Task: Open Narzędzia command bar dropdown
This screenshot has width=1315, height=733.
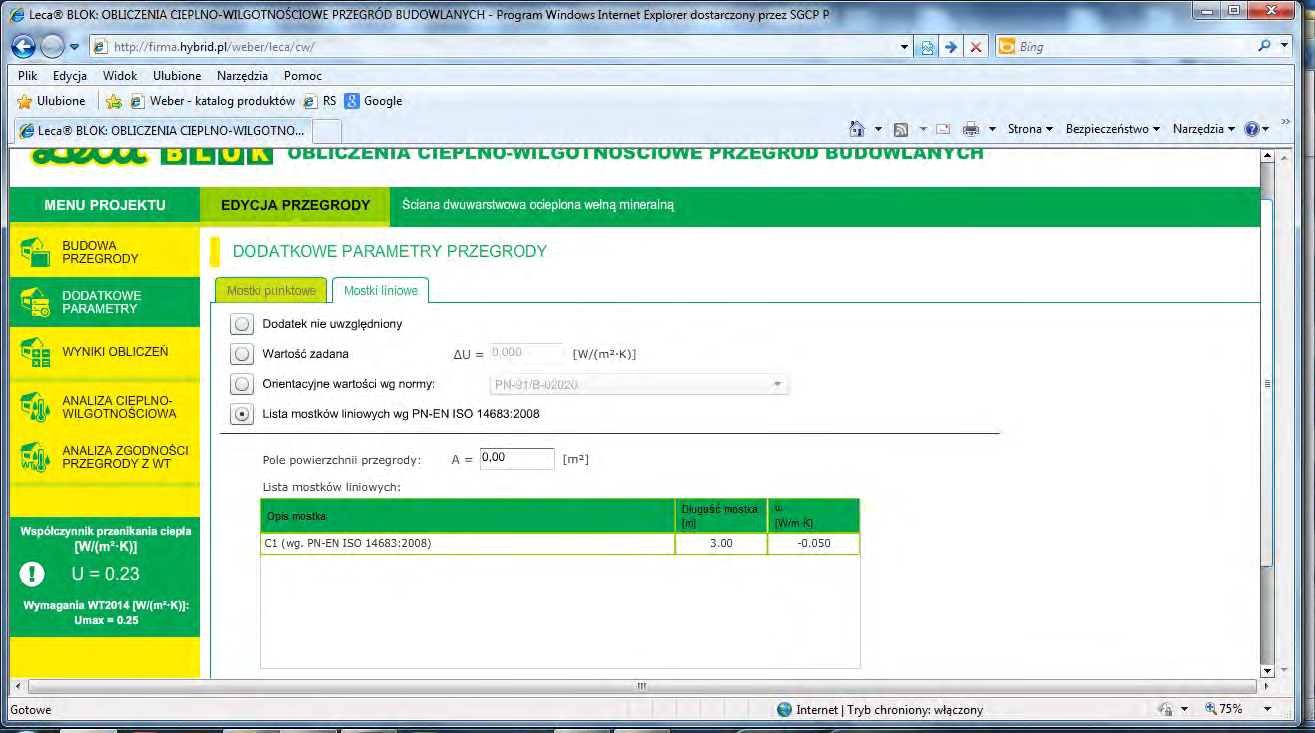Action: point(1204,129)
